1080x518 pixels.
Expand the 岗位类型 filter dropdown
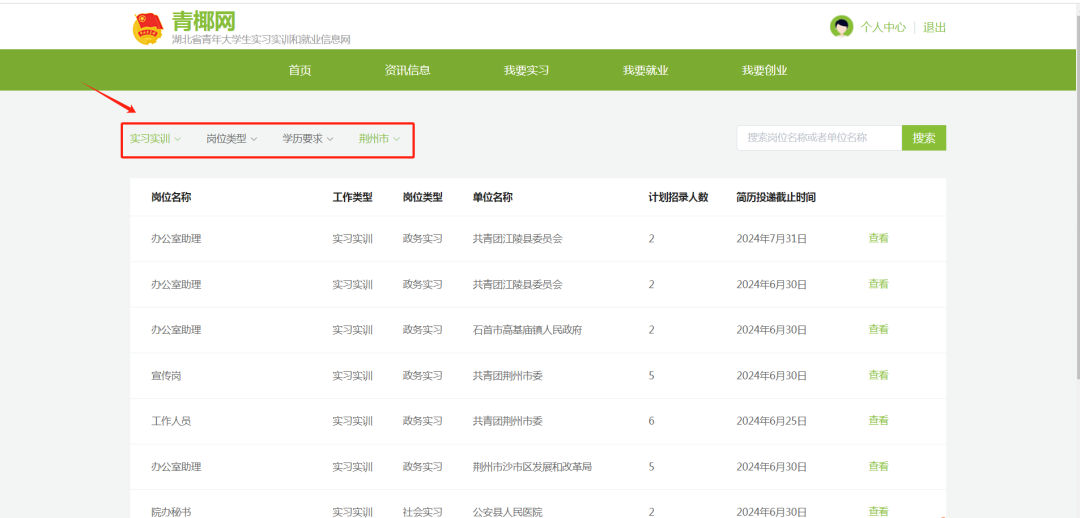[231, 138]
